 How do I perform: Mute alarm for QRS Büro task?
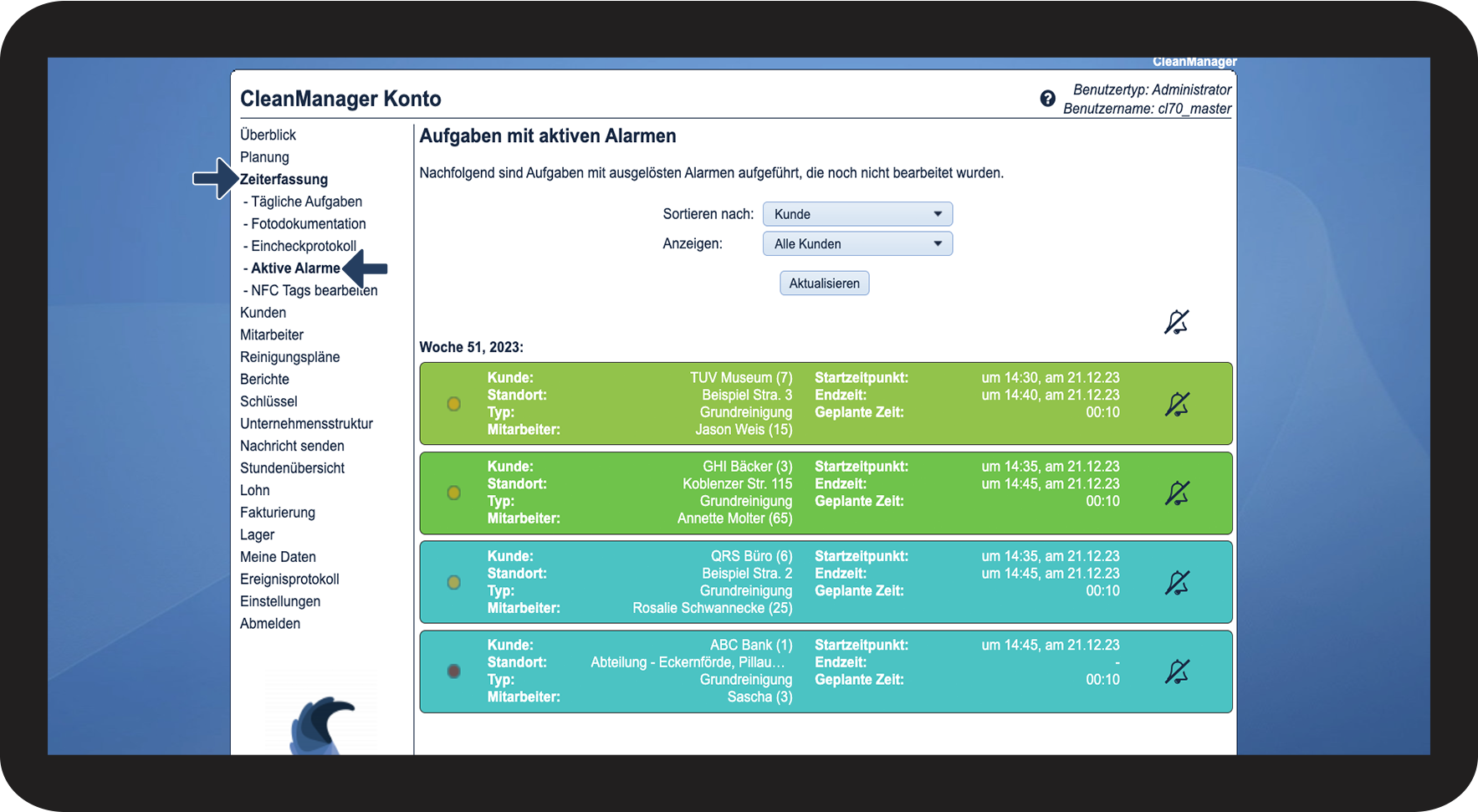(x=1177, y=583)
